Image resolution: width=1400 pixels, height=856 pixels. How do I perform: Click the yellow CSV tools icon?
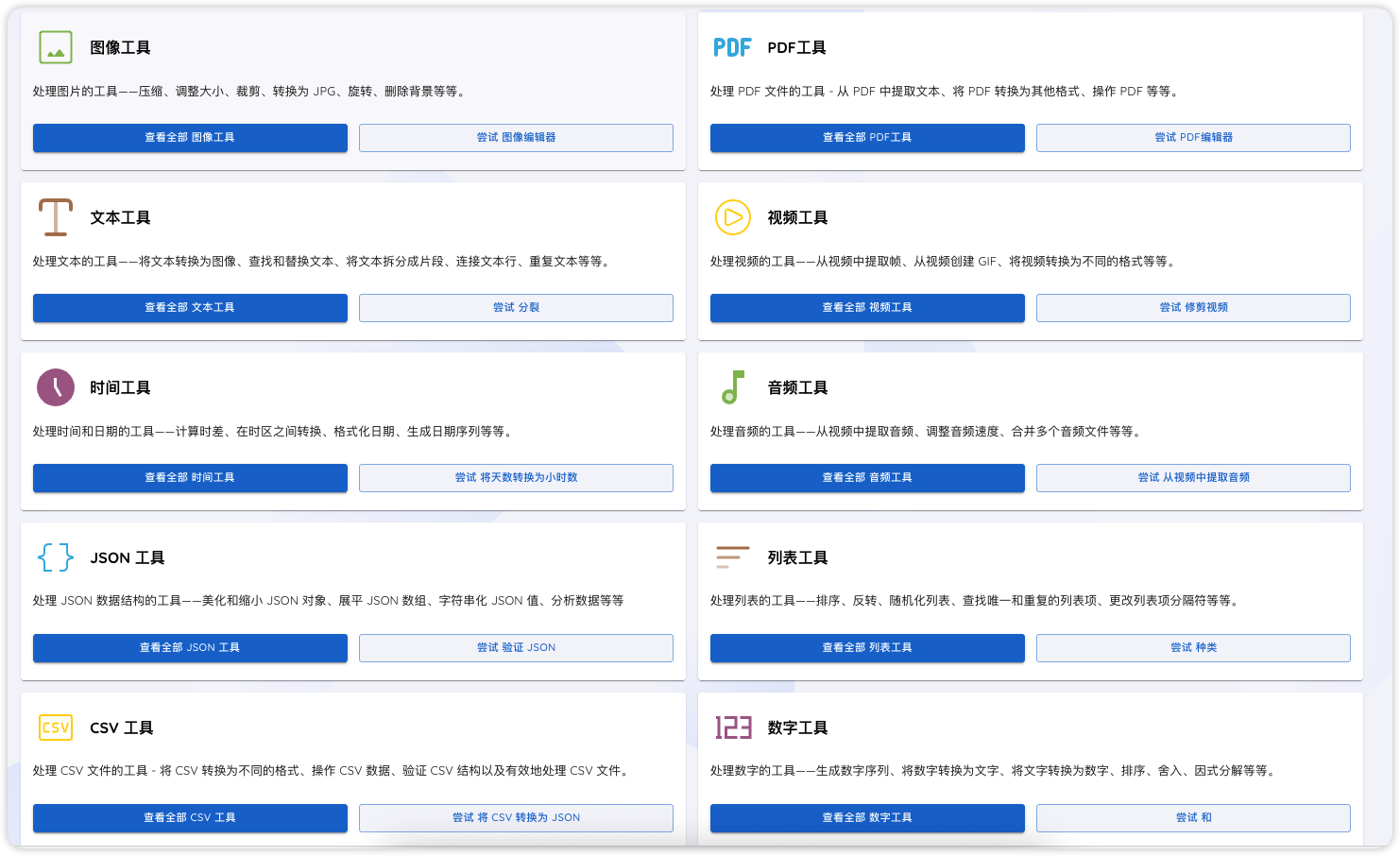(56, 728)
